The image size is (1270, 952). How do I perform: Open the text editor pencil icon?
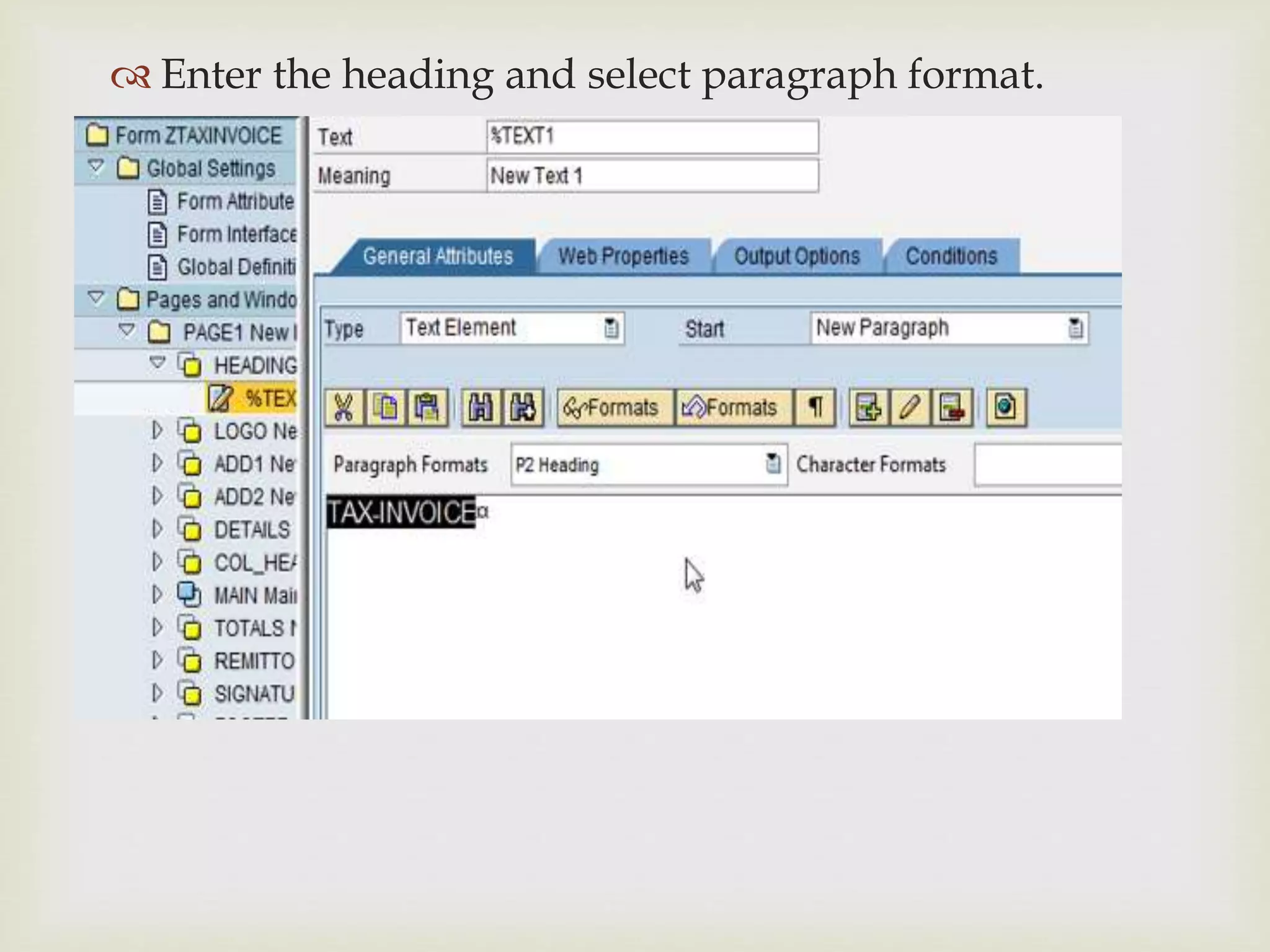tap(909, 408)
